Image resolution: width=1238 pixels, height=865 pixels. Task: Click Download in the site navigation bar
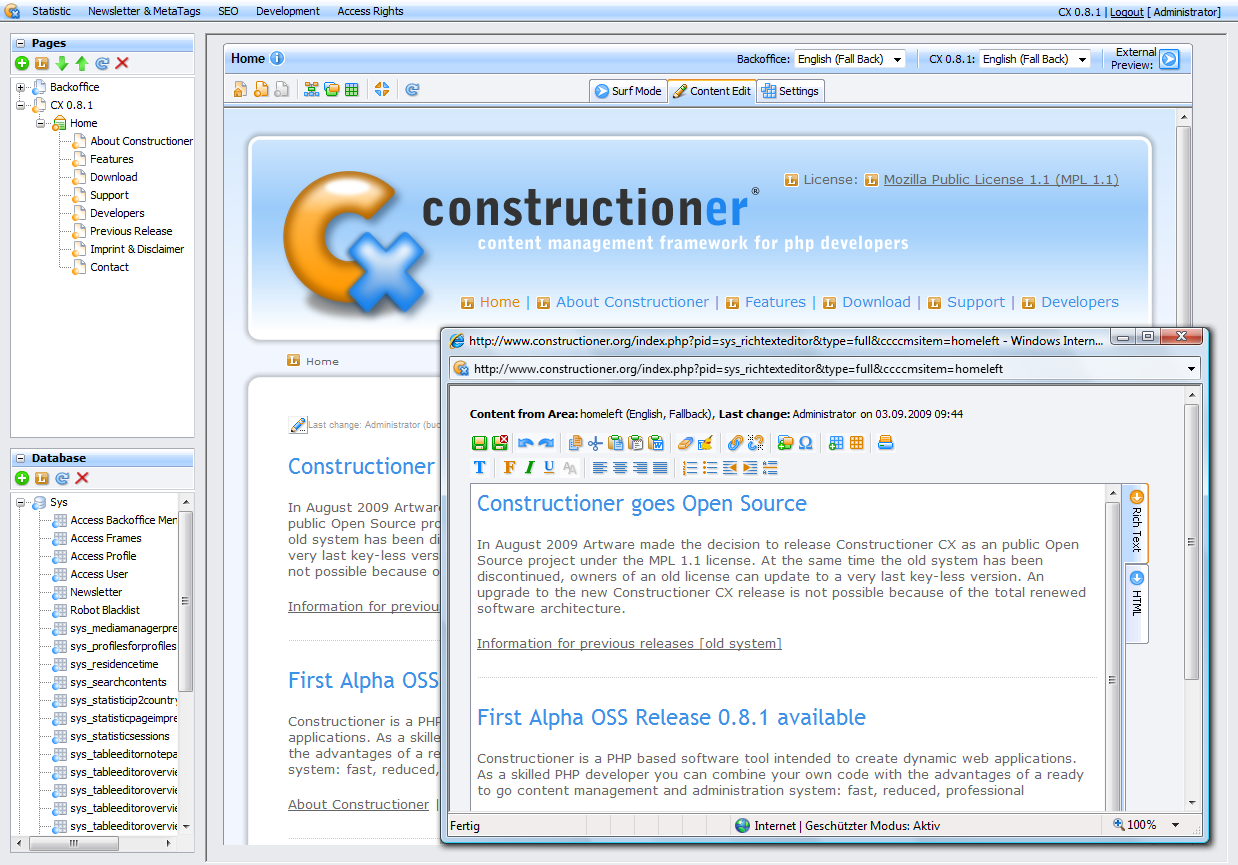click(x=876, y=302)
